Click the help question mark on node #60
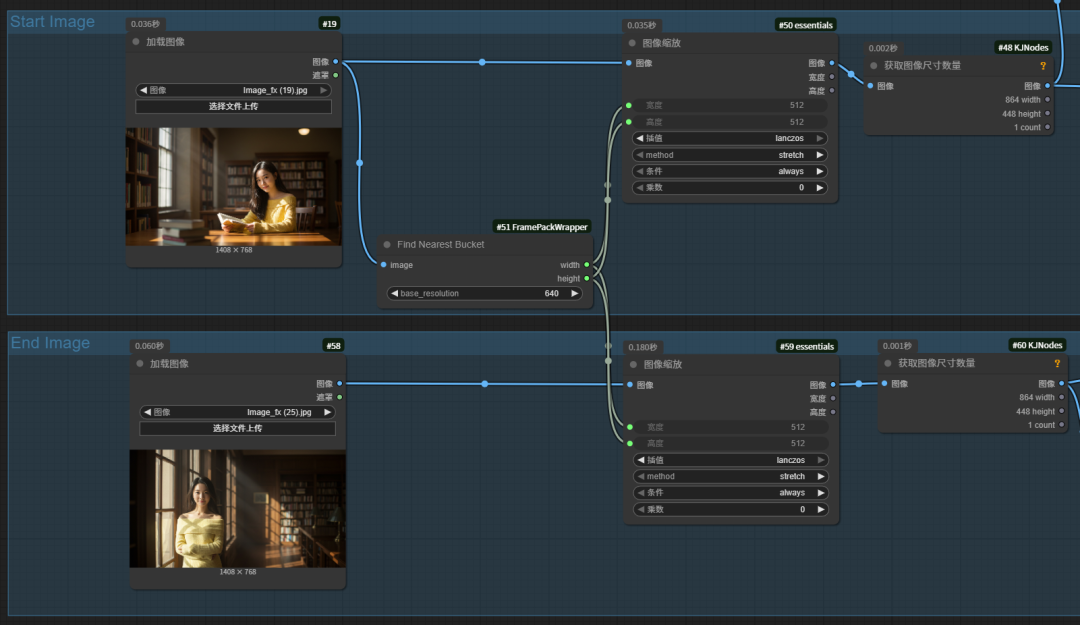Viewport: 1080px width, 625px height. 1057,363
